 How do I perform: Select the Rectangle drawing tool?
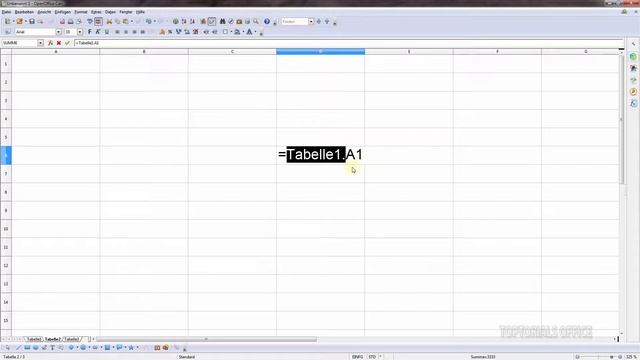27,348
